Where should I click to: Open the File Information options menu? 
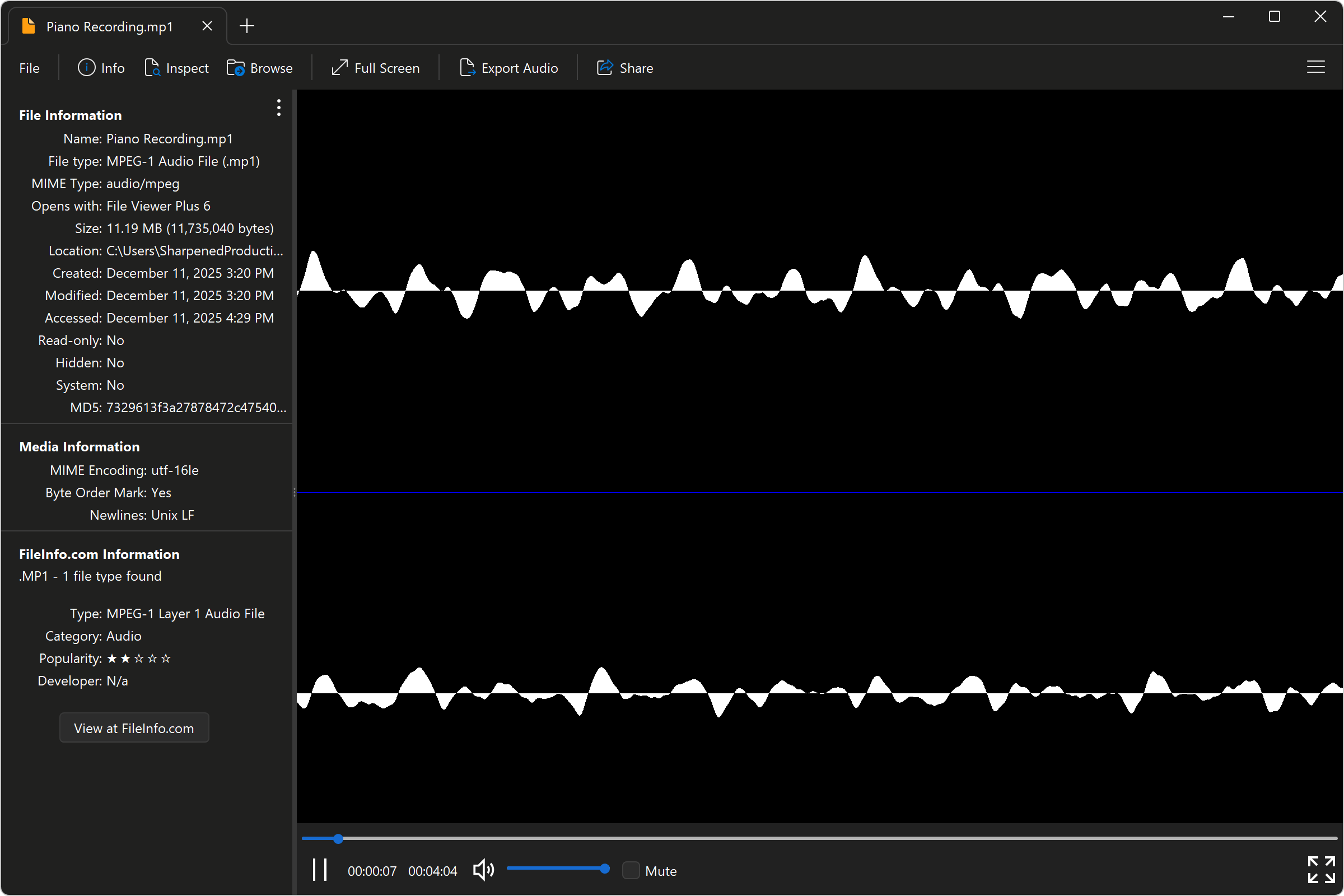tap(278, 108)
